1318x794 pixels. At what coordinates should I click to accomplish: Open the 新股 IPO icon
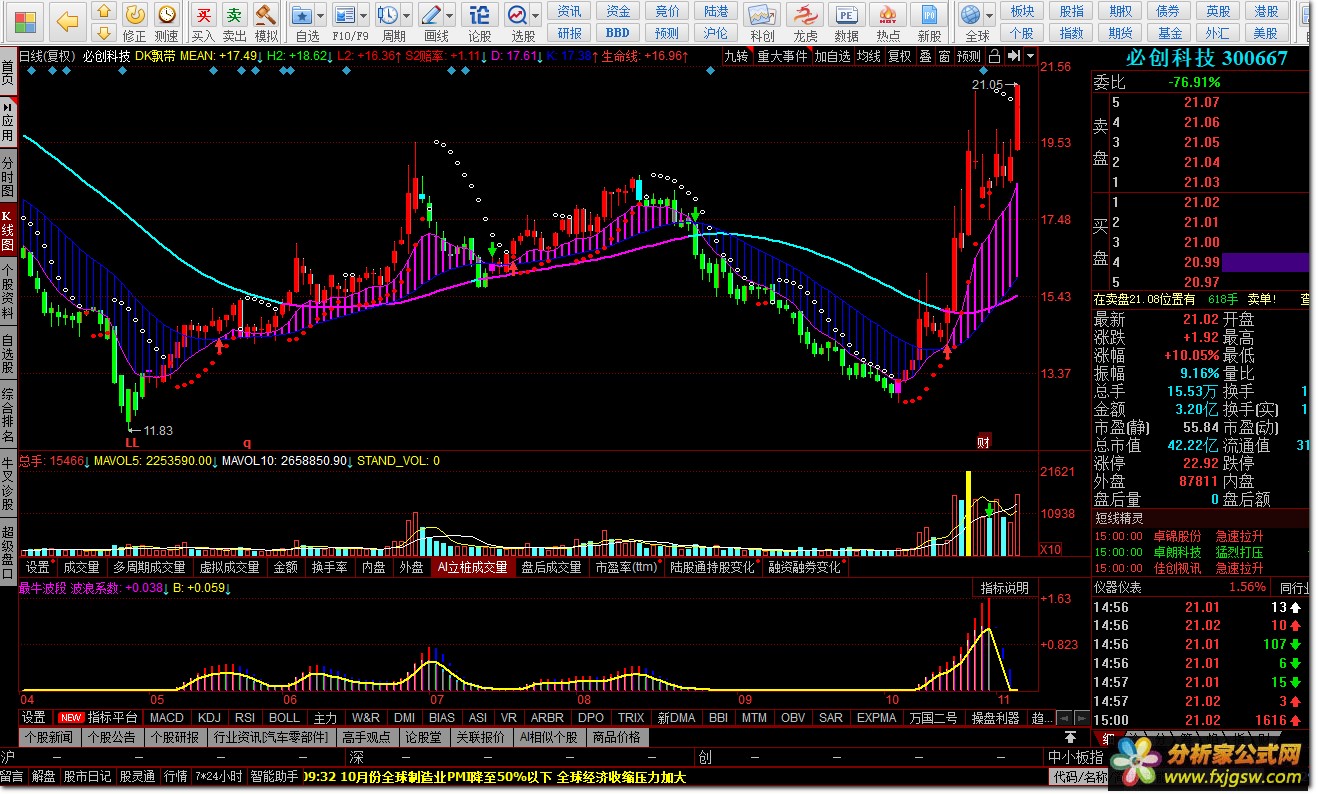[x=930, y=22]
